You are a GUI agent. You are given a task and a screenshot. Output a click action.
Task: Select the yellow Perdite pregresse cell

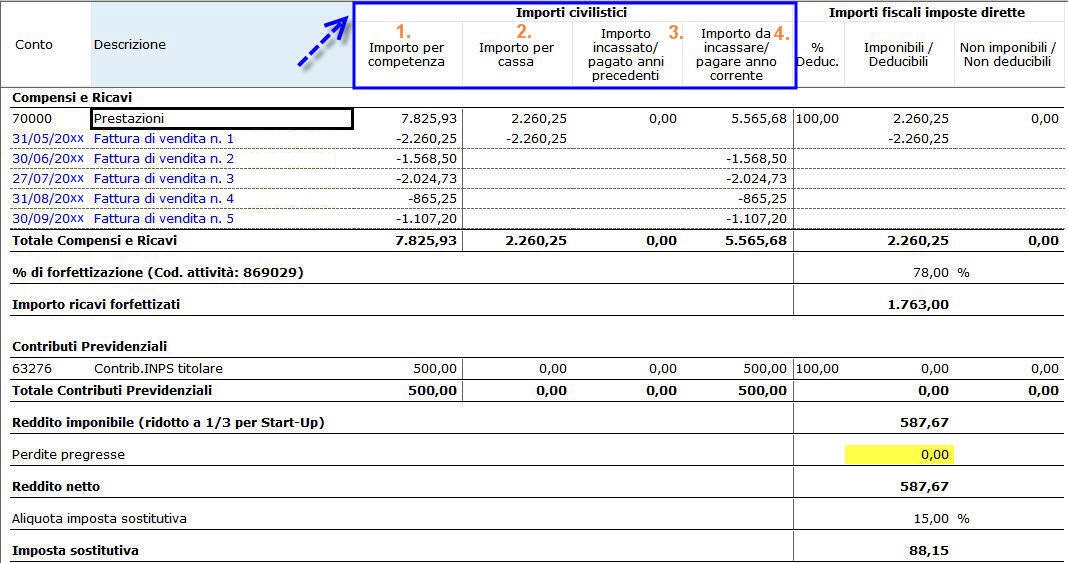tap(898, 454)
